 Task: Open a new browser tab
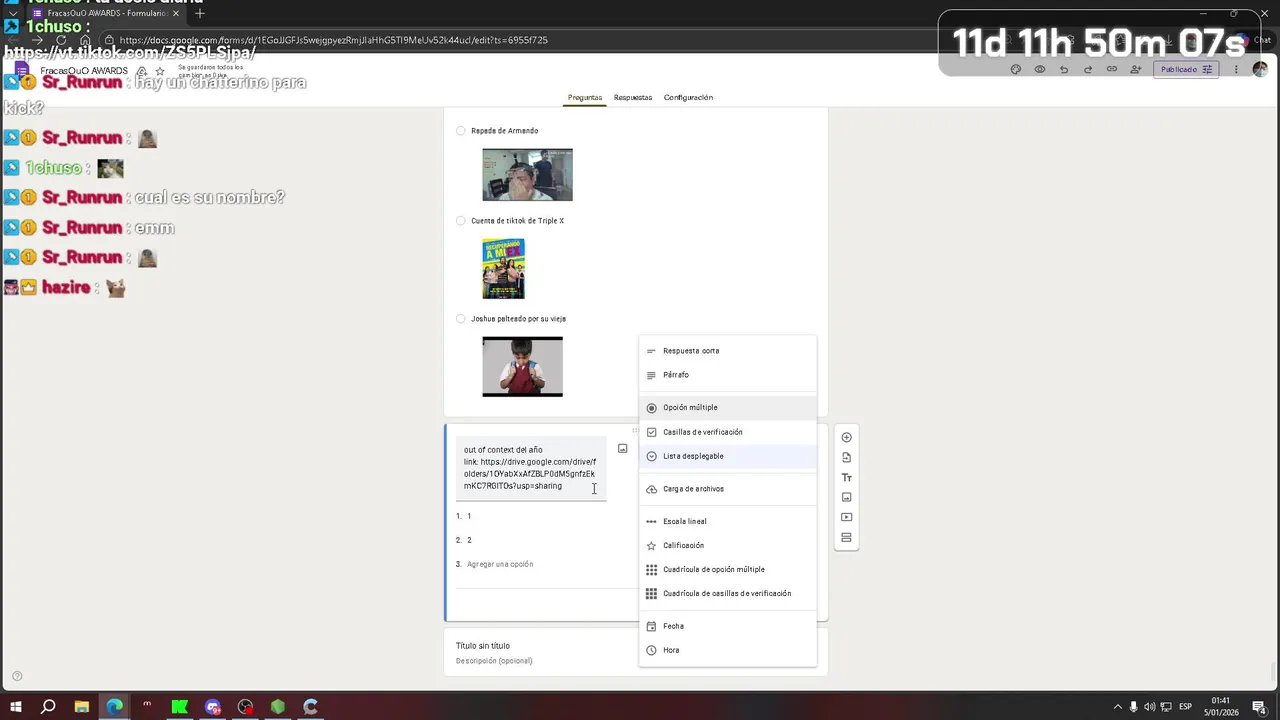(x=199, y=13)
